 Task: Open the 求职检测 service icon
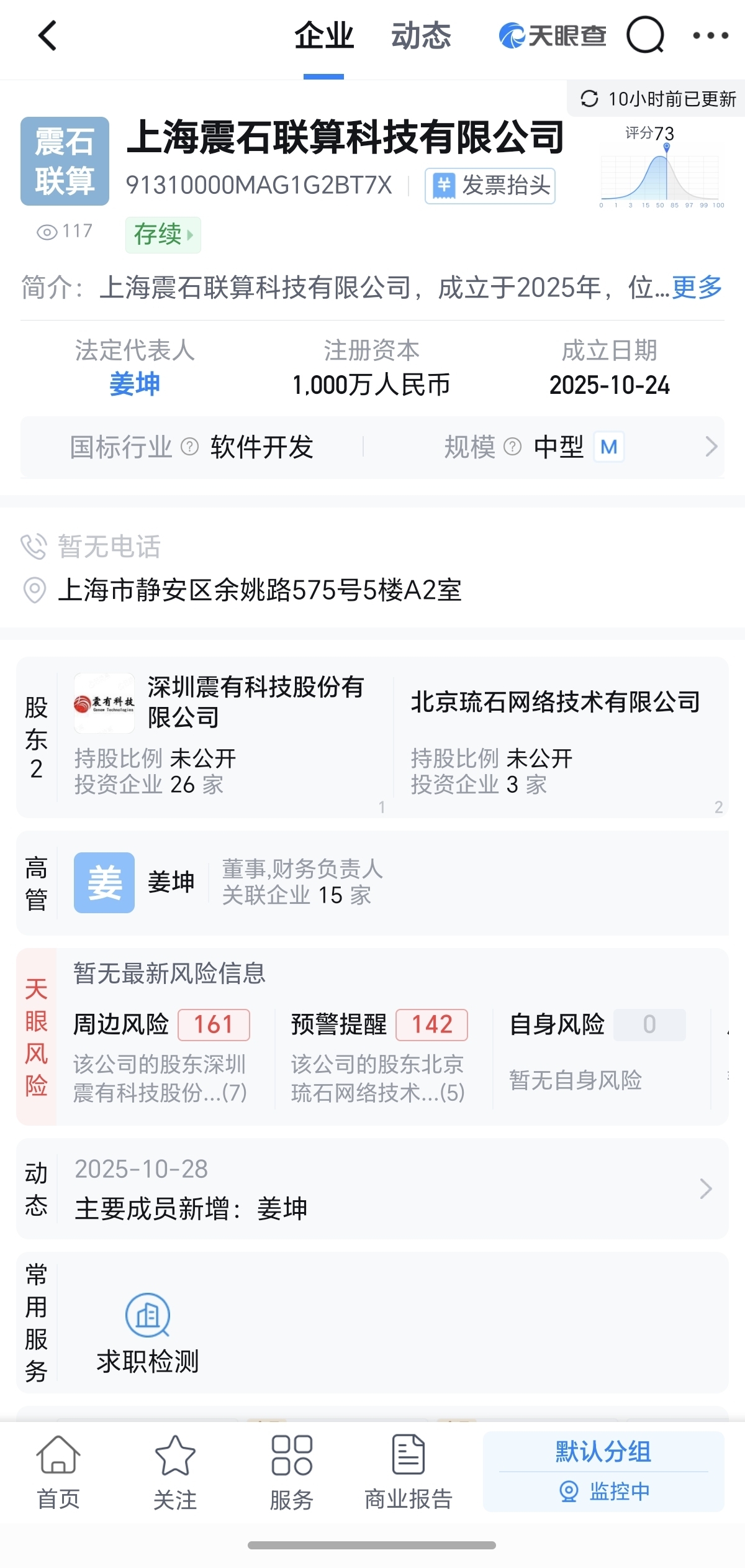pos(148,1316)
